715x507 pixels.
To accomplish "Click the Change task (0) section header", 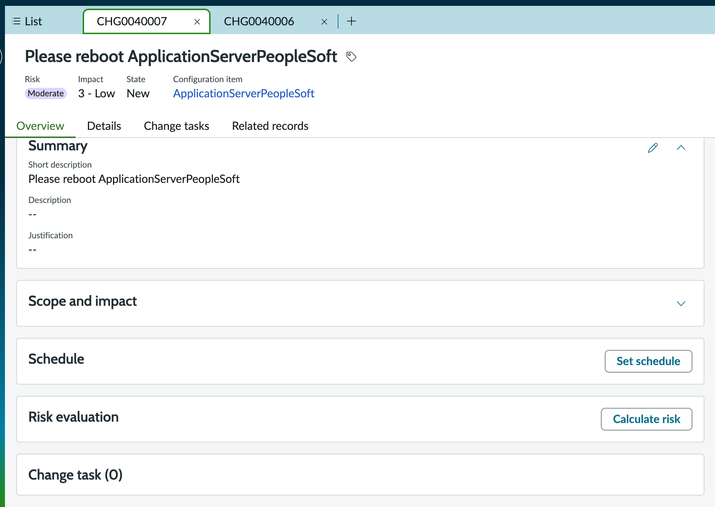I will tap(75, 475).
